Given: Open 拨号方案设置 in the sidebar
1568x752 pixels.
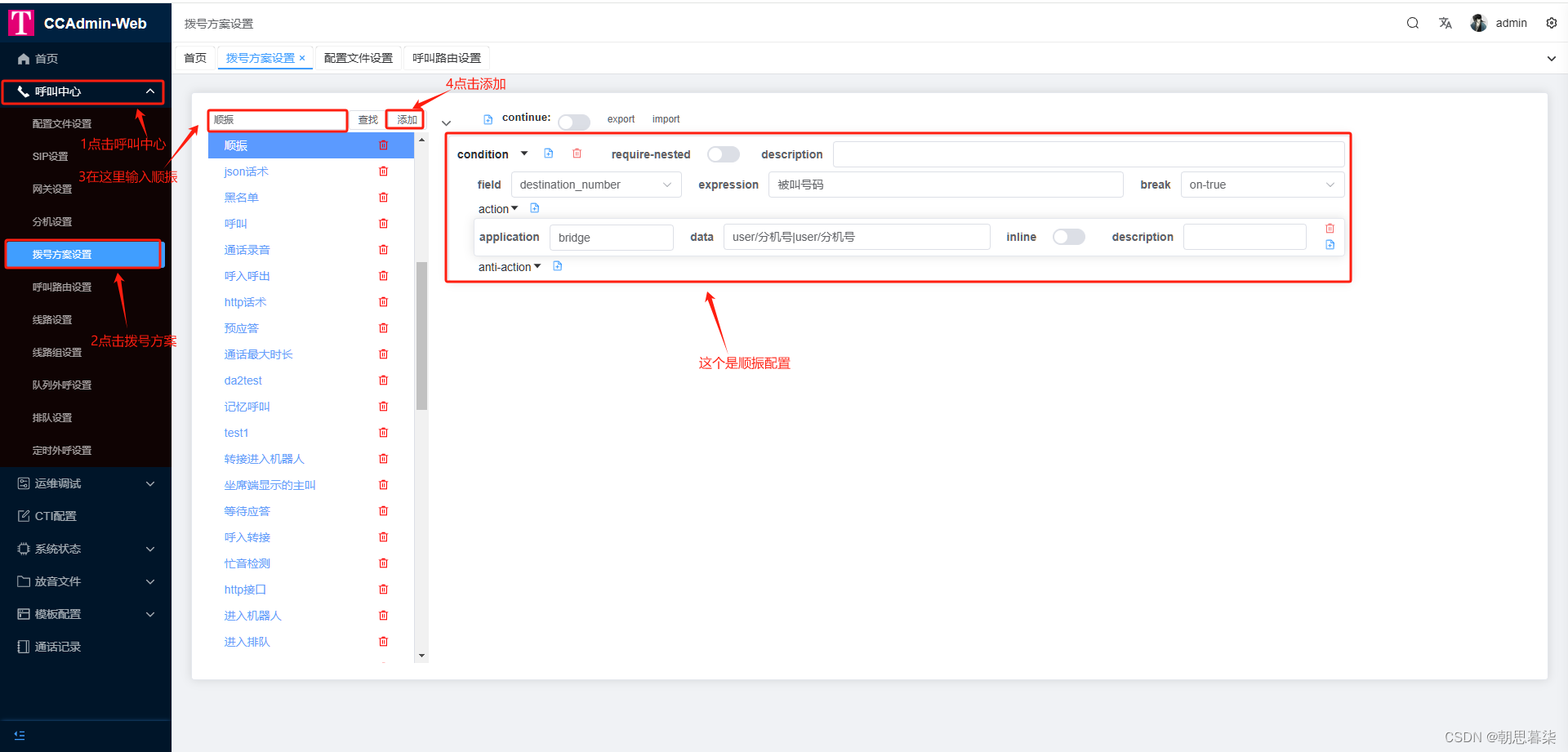Looking at the screenshot, I should coord(83,255).
